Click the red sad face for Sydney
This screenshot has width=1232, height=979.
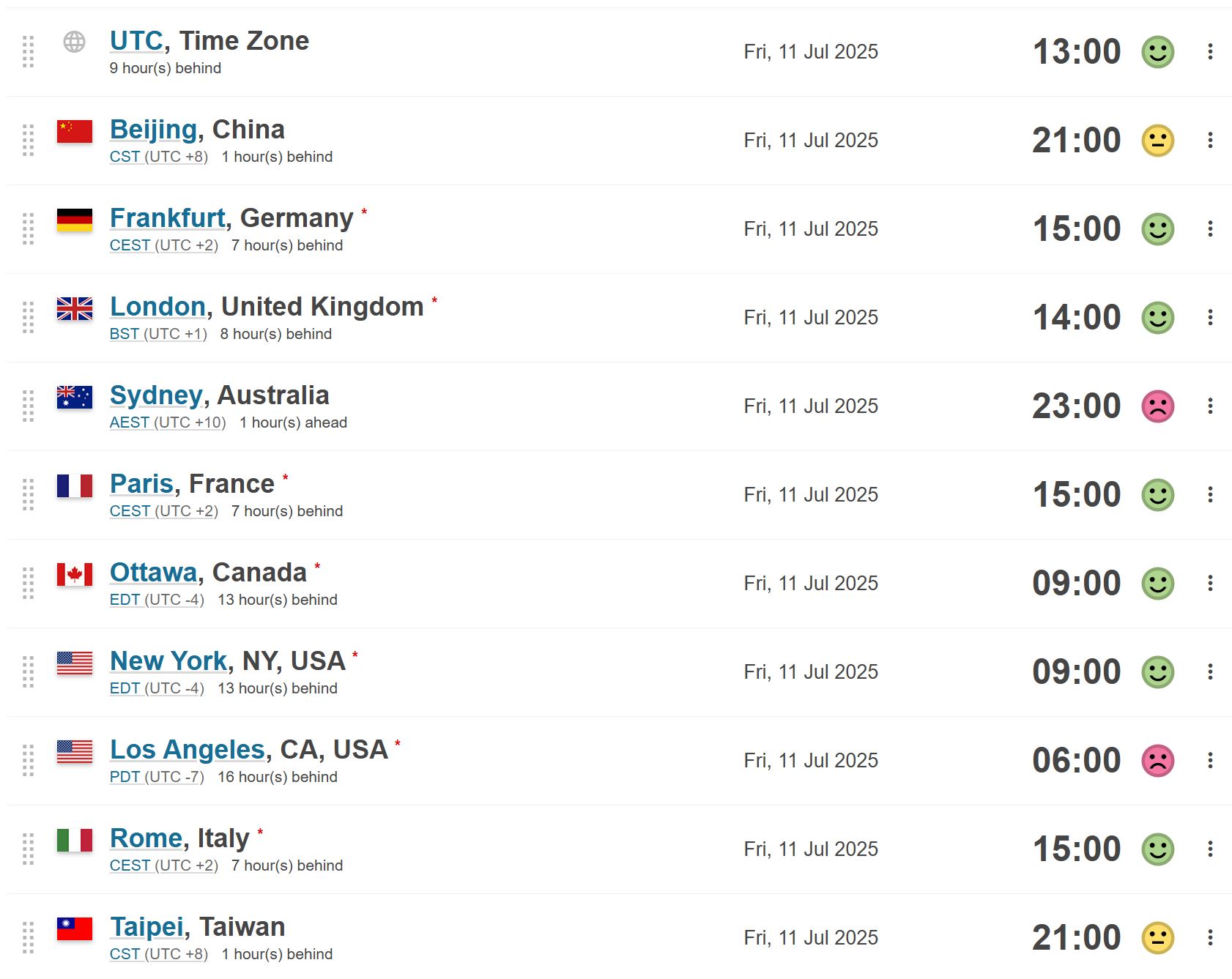coord(1158,406)
